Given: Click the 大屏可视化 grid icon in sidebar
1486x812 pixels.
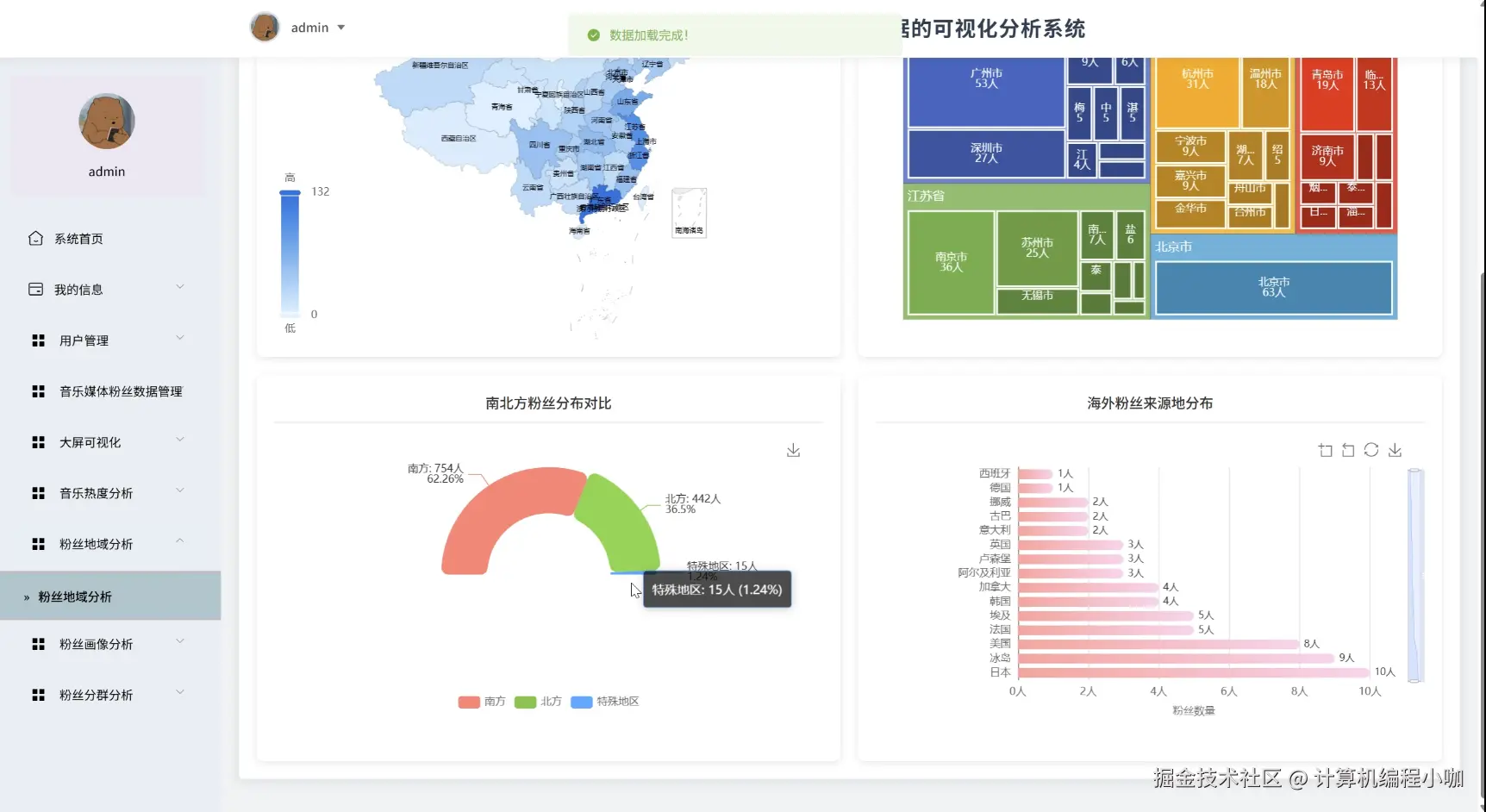Looking at the screenshot, I should pos(38,441).
